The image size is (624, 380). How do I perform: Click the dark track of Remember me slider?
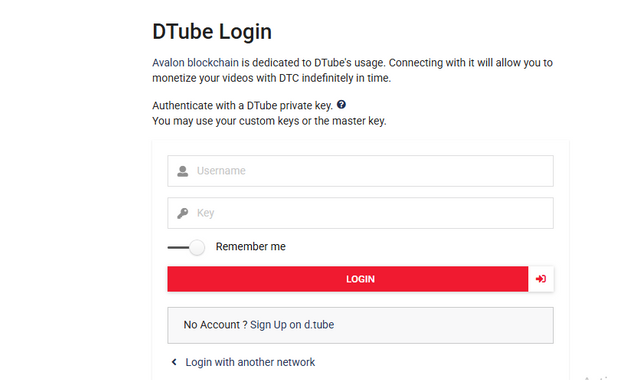pyautogui.click(x=178, y=247)
